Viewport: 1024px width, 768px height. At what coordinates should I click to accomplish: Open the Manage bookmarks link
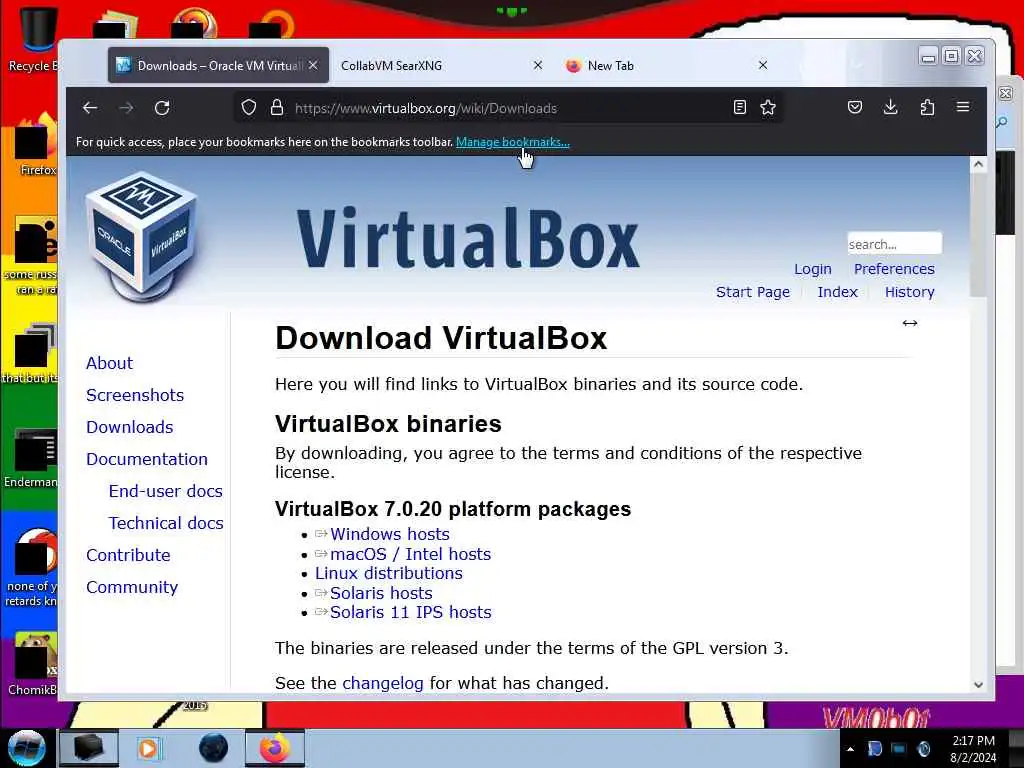pyautogui.click(x=513, y=142)
